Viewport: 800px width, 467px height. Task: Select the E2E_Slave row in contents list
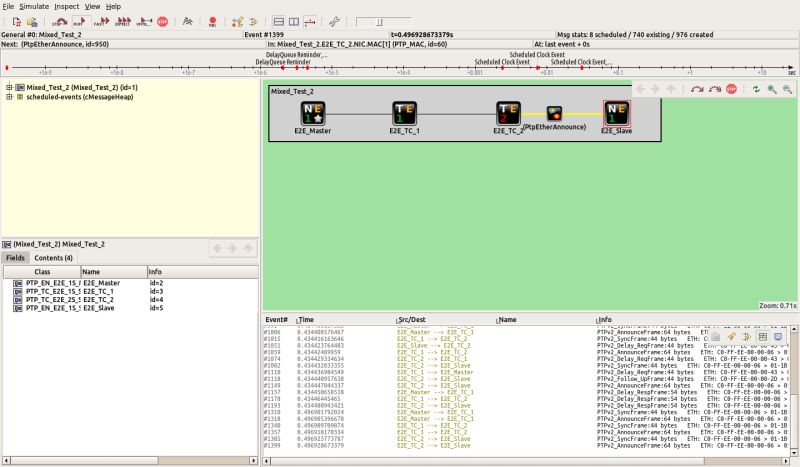point(131,308)
